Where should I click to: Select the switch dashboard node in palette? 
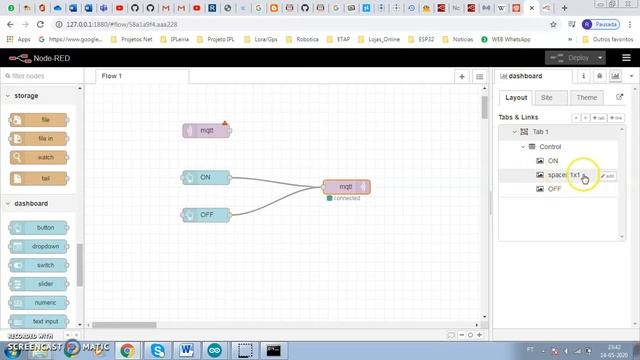[39, 265]
